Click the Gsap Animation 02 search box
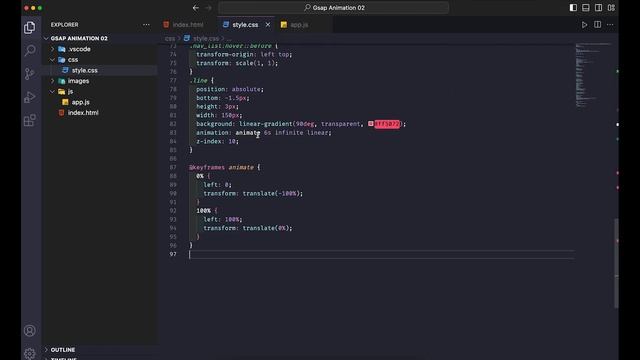Screen dimensions: 640x360 [334, 8]
